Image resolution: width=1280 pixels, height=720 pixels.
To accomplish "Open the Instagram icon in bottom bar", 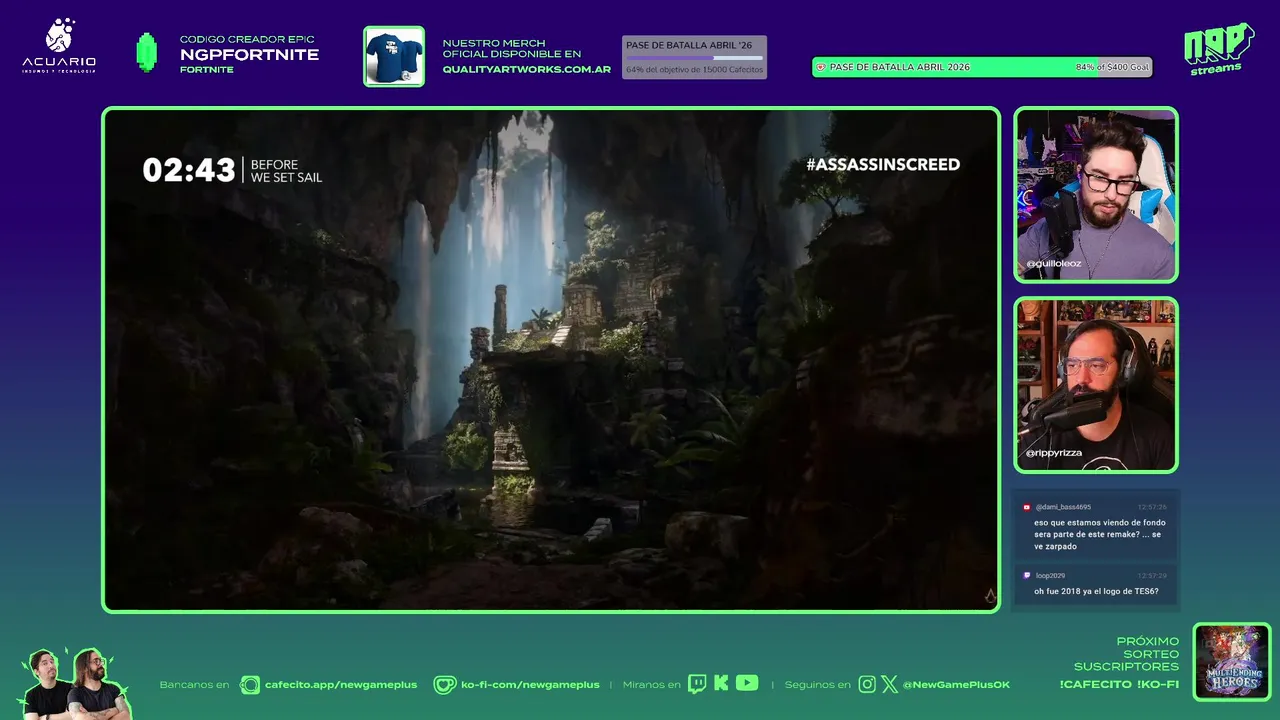I will [867, 684].
